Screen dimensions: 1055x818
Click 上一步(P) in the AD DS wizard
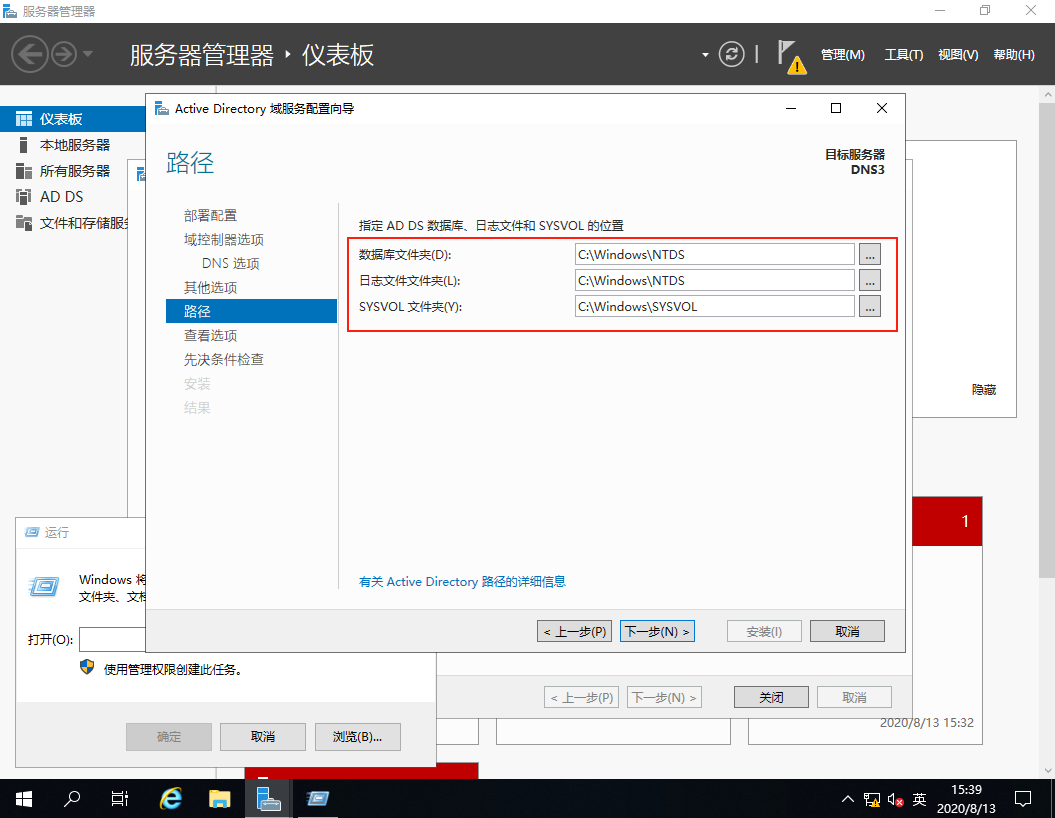575,631
